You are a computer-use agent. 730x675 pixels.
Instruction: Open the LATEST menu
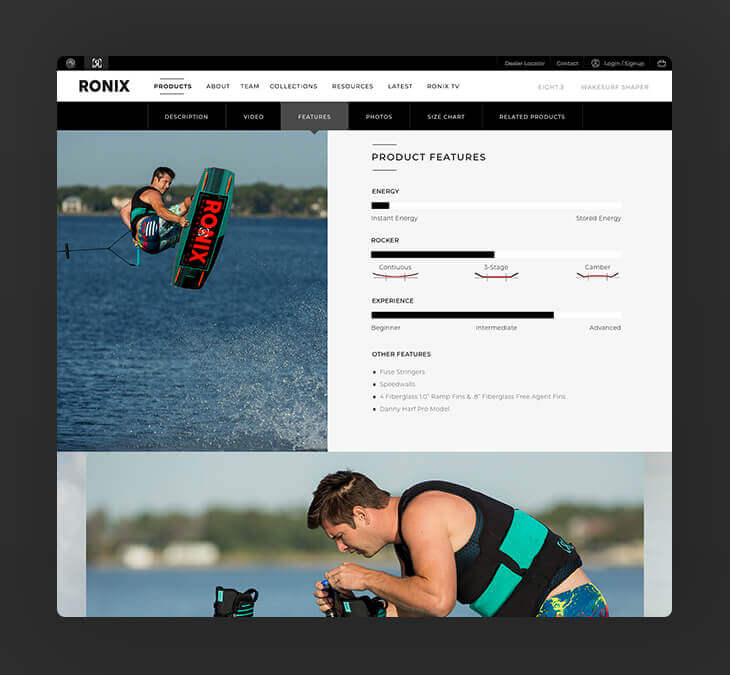coord(400,86)
